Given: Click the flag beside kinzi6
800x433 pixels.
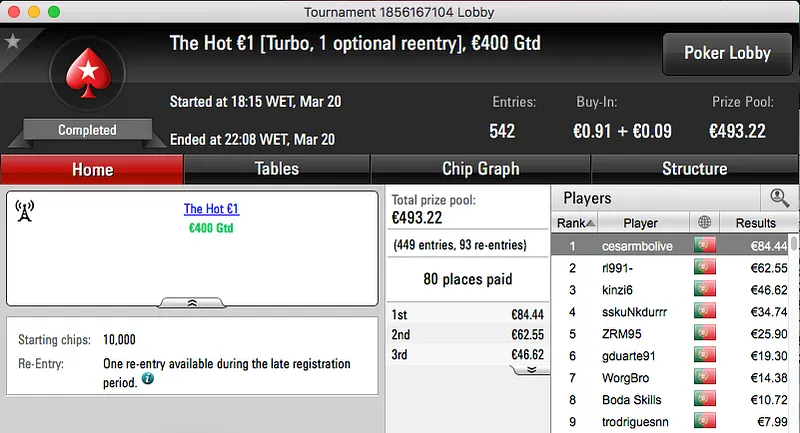Looking at the screenshot, I should coord(704,290).
